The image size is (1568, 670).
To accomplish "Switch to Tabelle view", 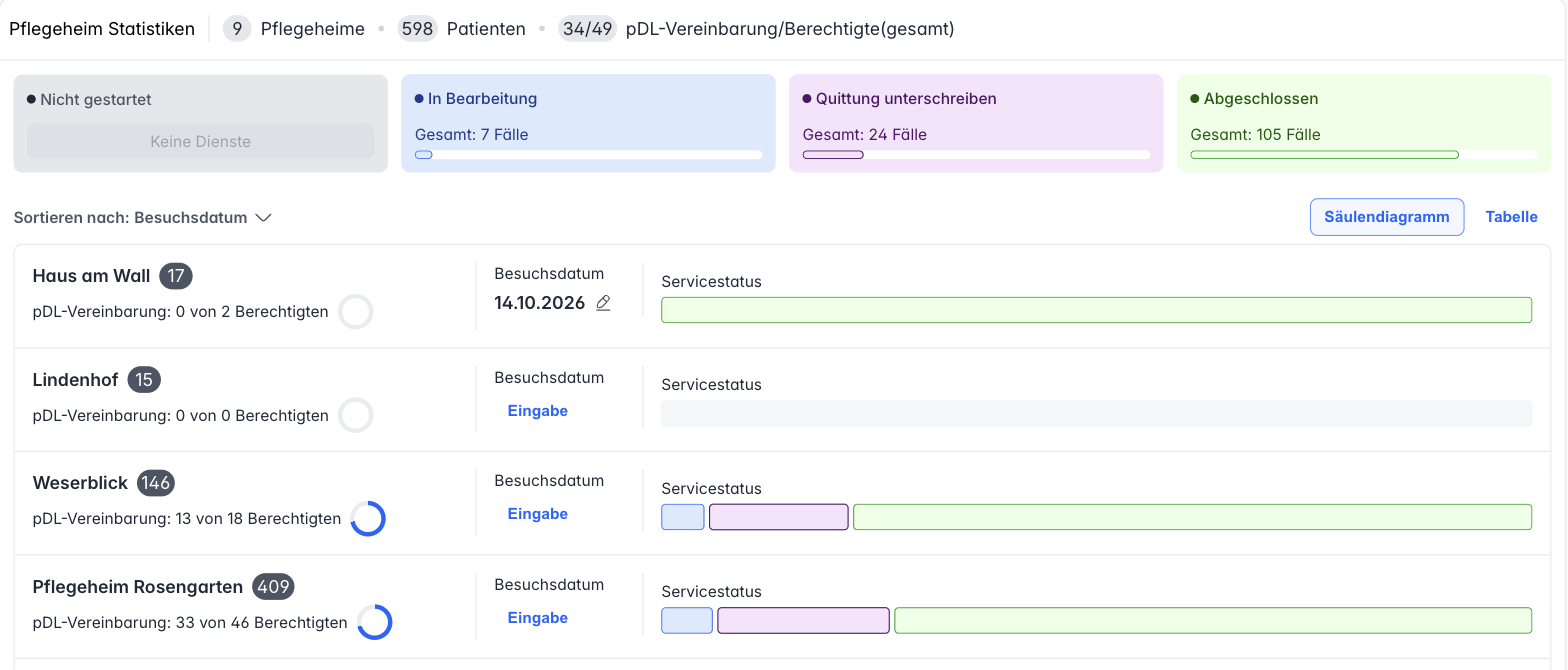I will tap(1511, 217).
